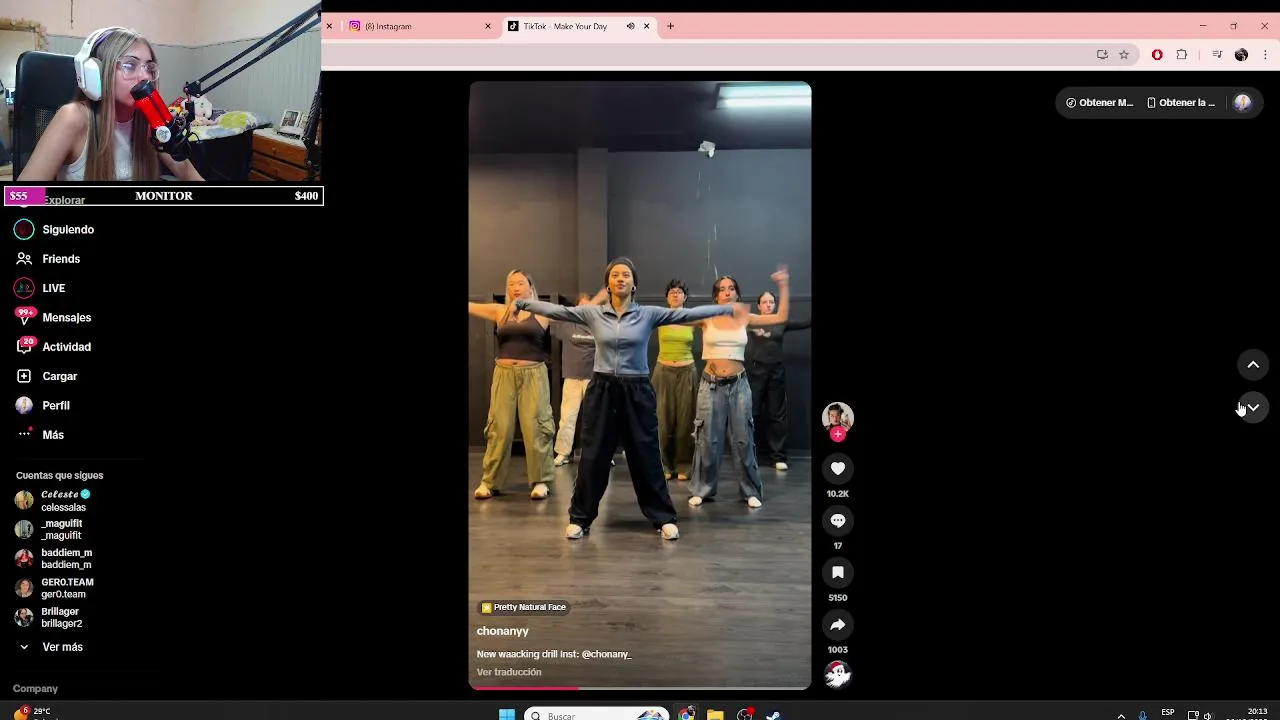The height and width of the screenshot is (720, 1280).
Task: Open the Actividad notifications
Action: 54,347
